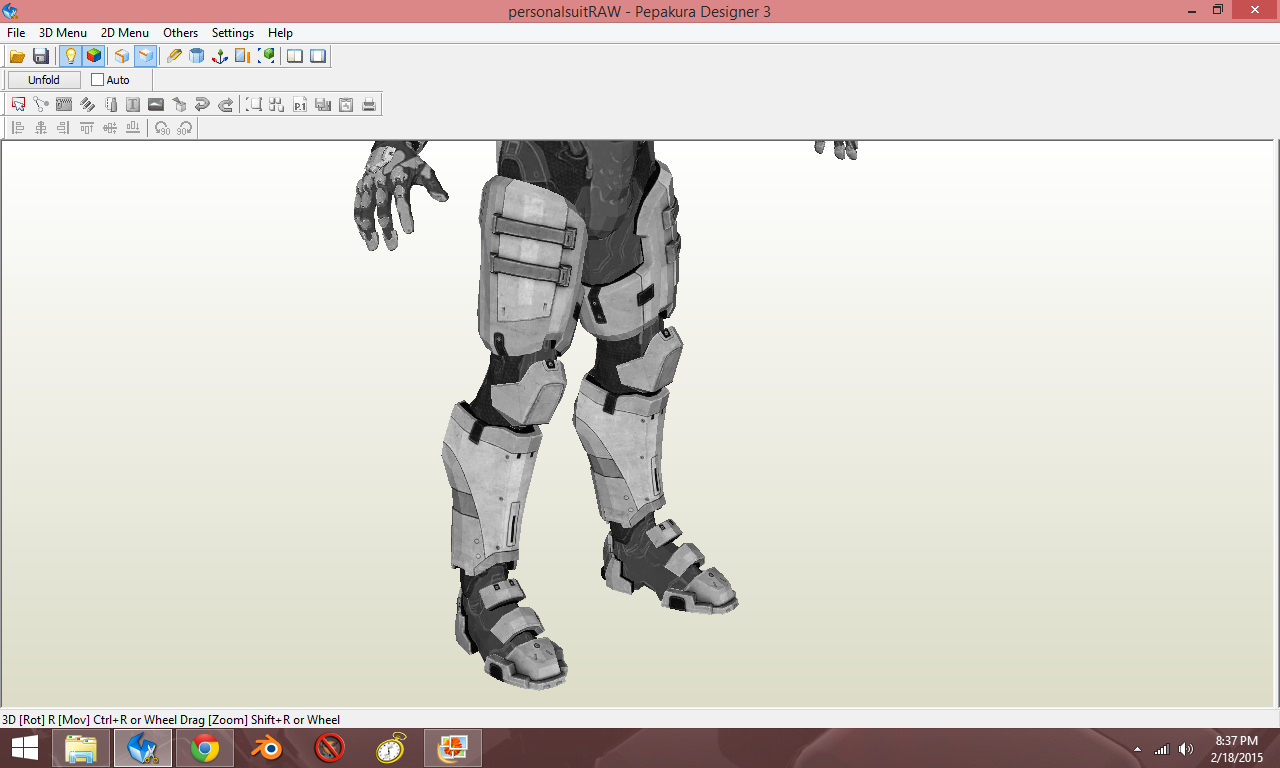Viewport: 1280px width, 768px height.
Task: Open a file with the folder icon
Action: (17, 56)
